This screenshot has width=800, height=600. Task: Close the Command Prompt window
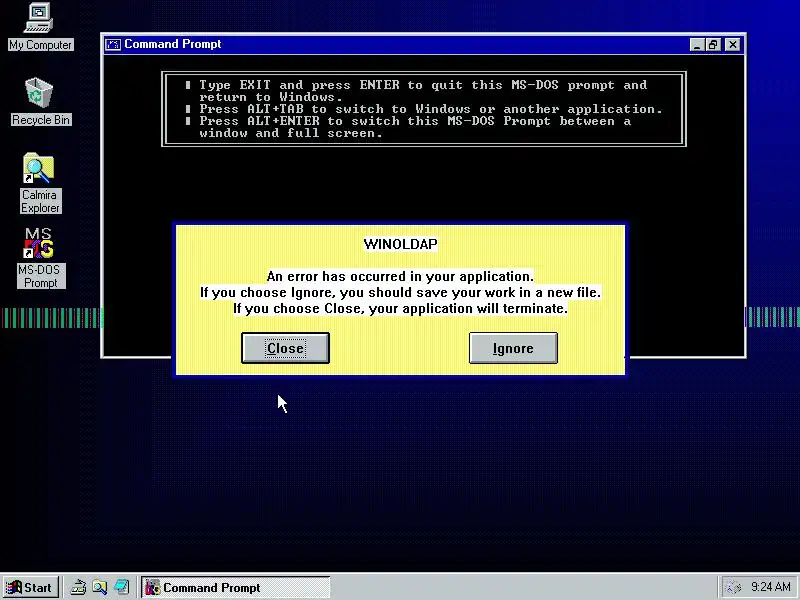(733, 44)
